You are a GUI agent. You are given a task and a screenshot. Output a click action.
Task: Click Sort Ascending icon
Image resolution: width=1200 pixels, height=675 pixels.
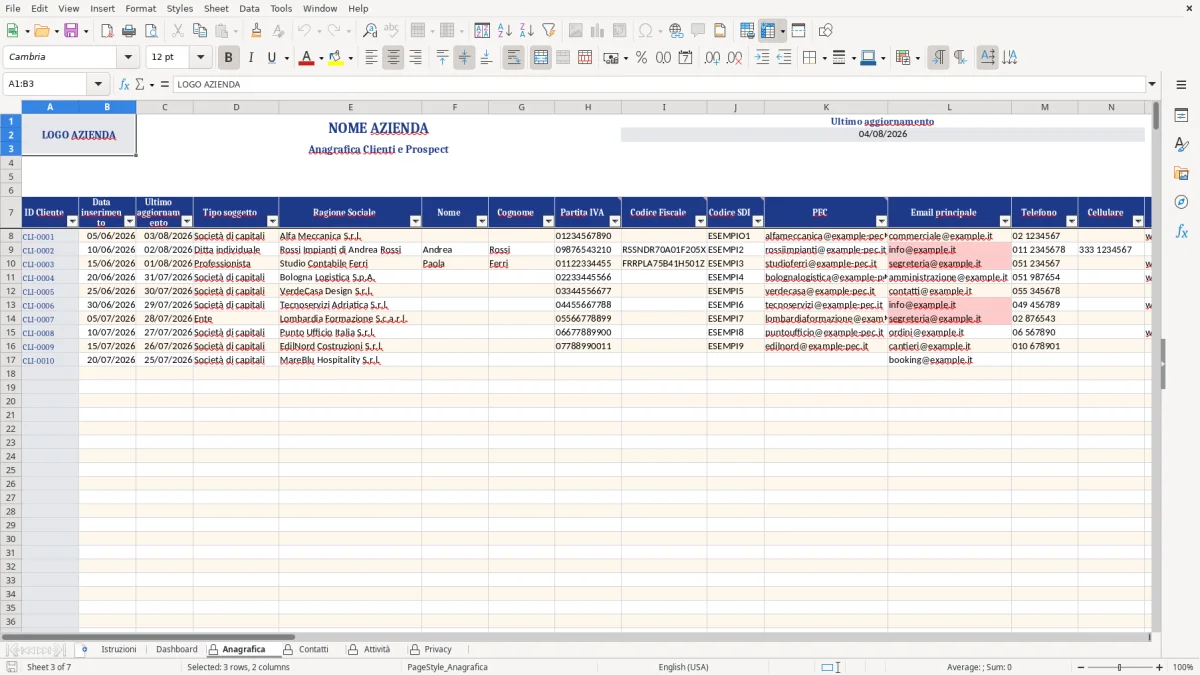coord(505,31)
